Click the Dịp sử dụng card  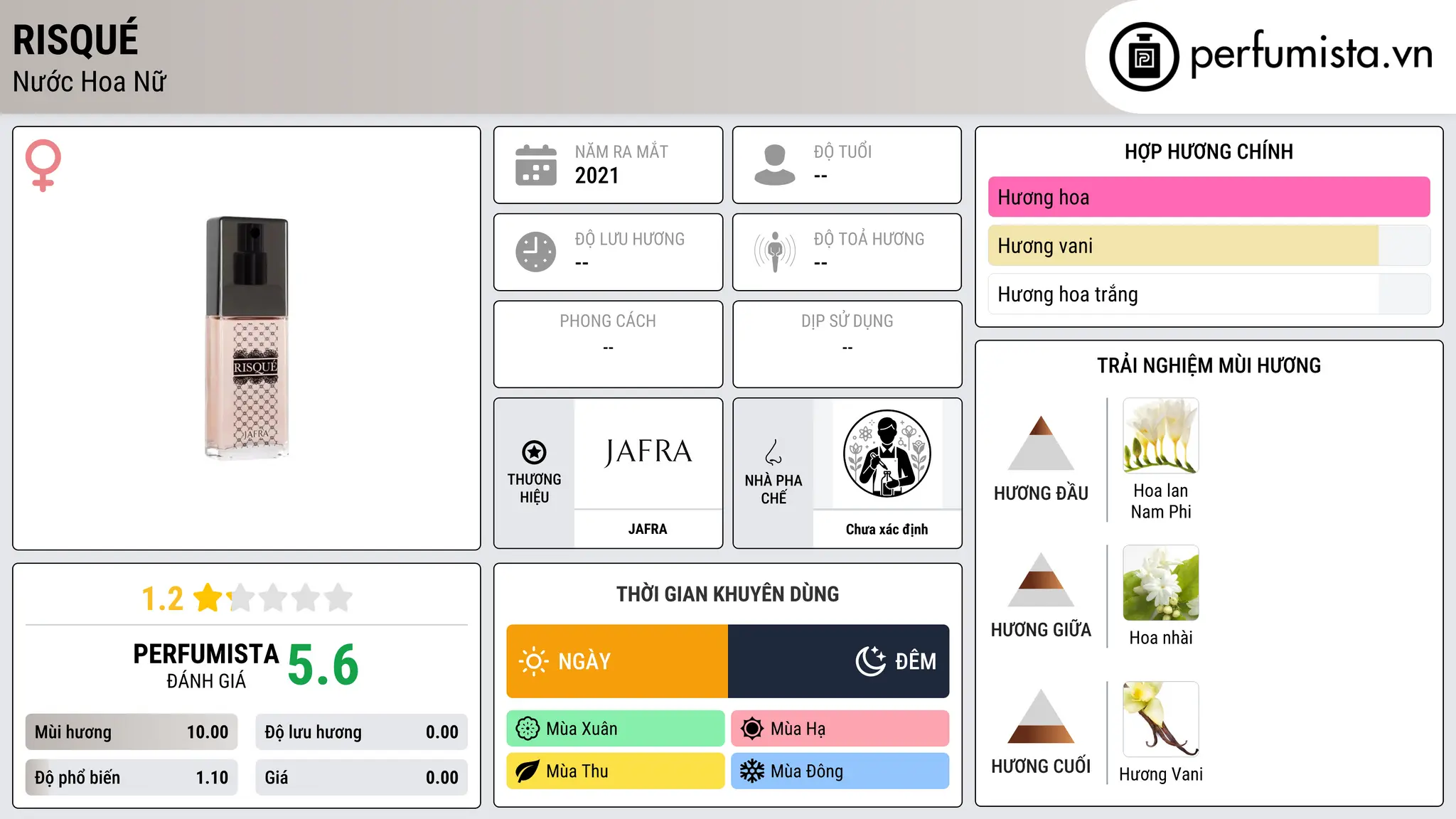[x=847, y=344]
